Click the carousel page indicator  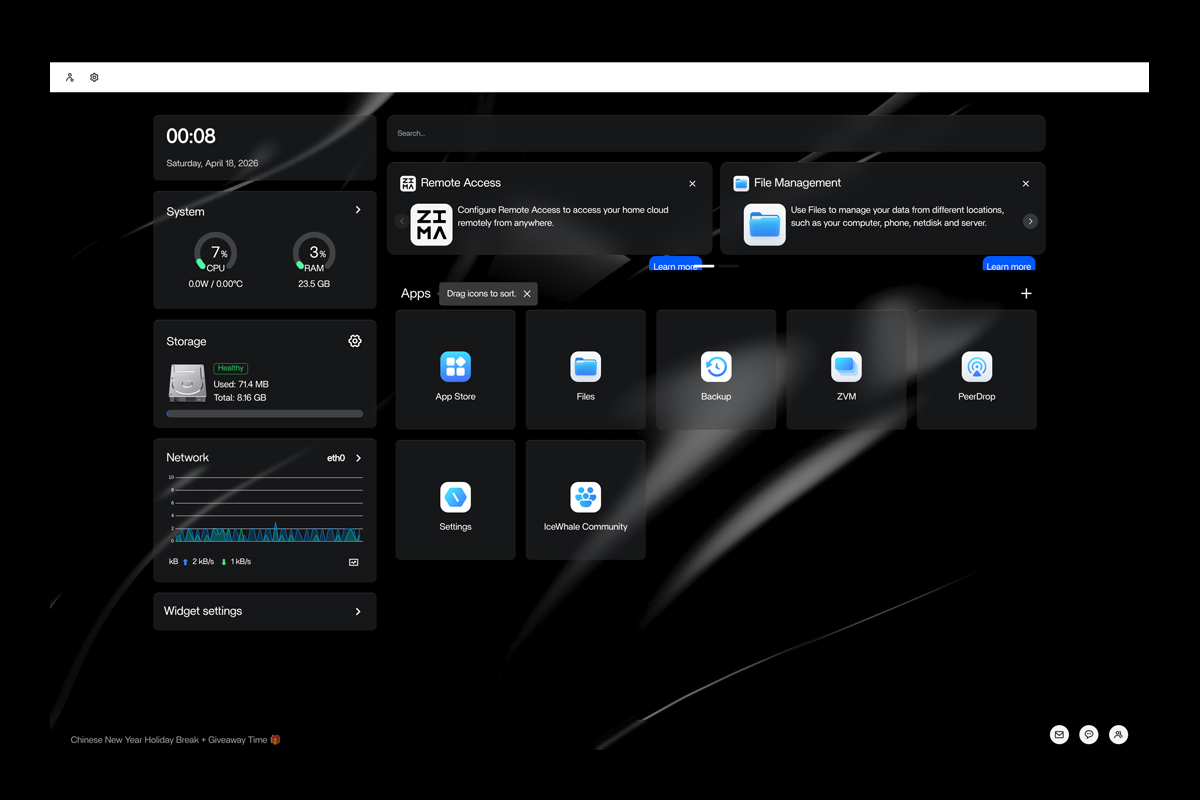click(716, 266)
